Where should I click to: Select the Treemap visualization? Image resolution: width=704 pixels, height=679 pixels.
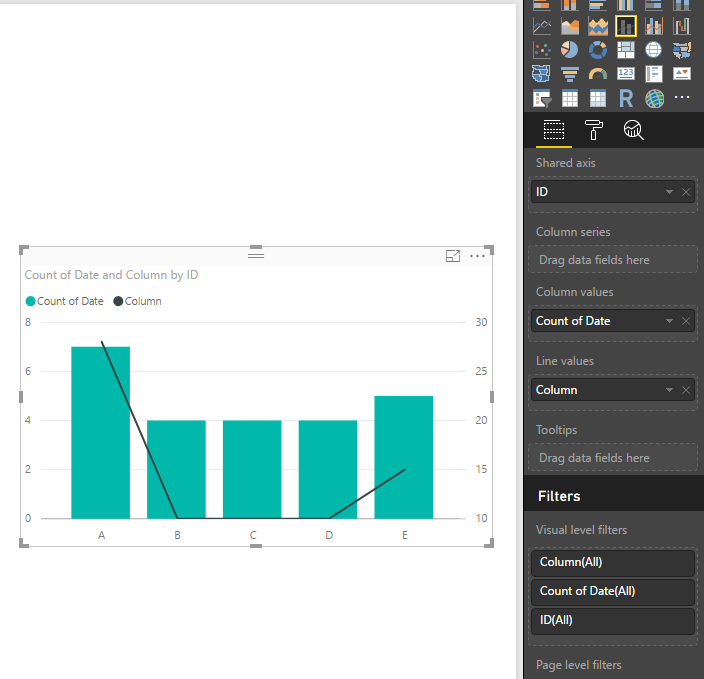point(625,50)
